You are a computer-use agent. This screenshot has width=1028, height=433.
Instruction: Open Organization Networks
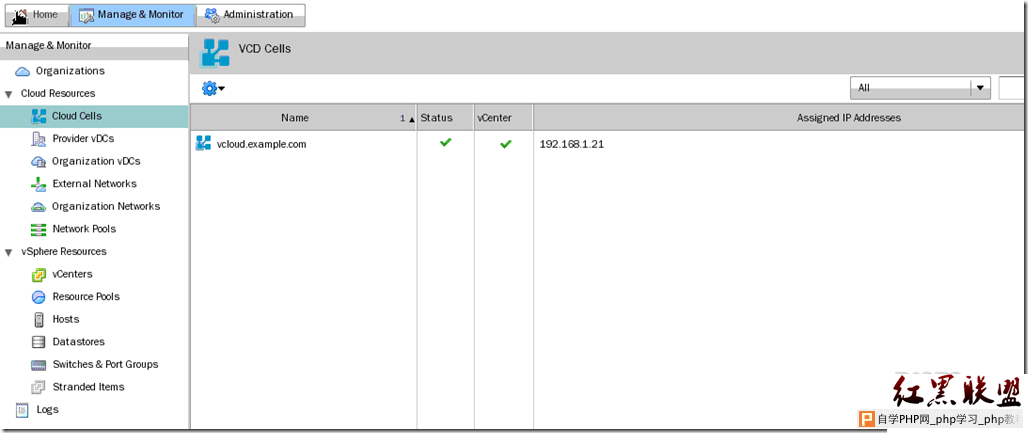click(x=106, y=206)
